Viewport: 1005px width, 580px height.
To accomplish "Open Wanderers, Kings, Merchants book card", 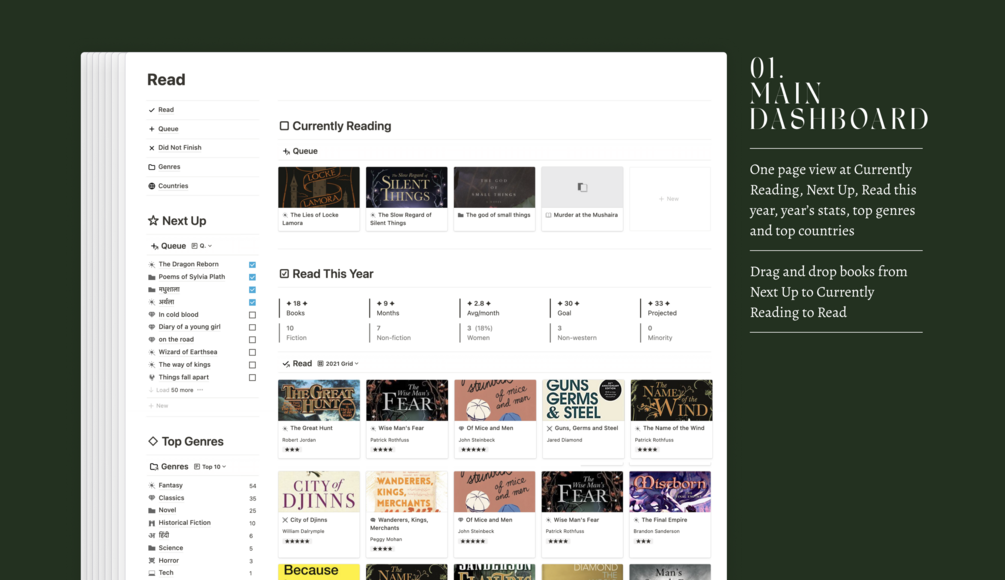I will pyautogui.click(x=406, y=514).
